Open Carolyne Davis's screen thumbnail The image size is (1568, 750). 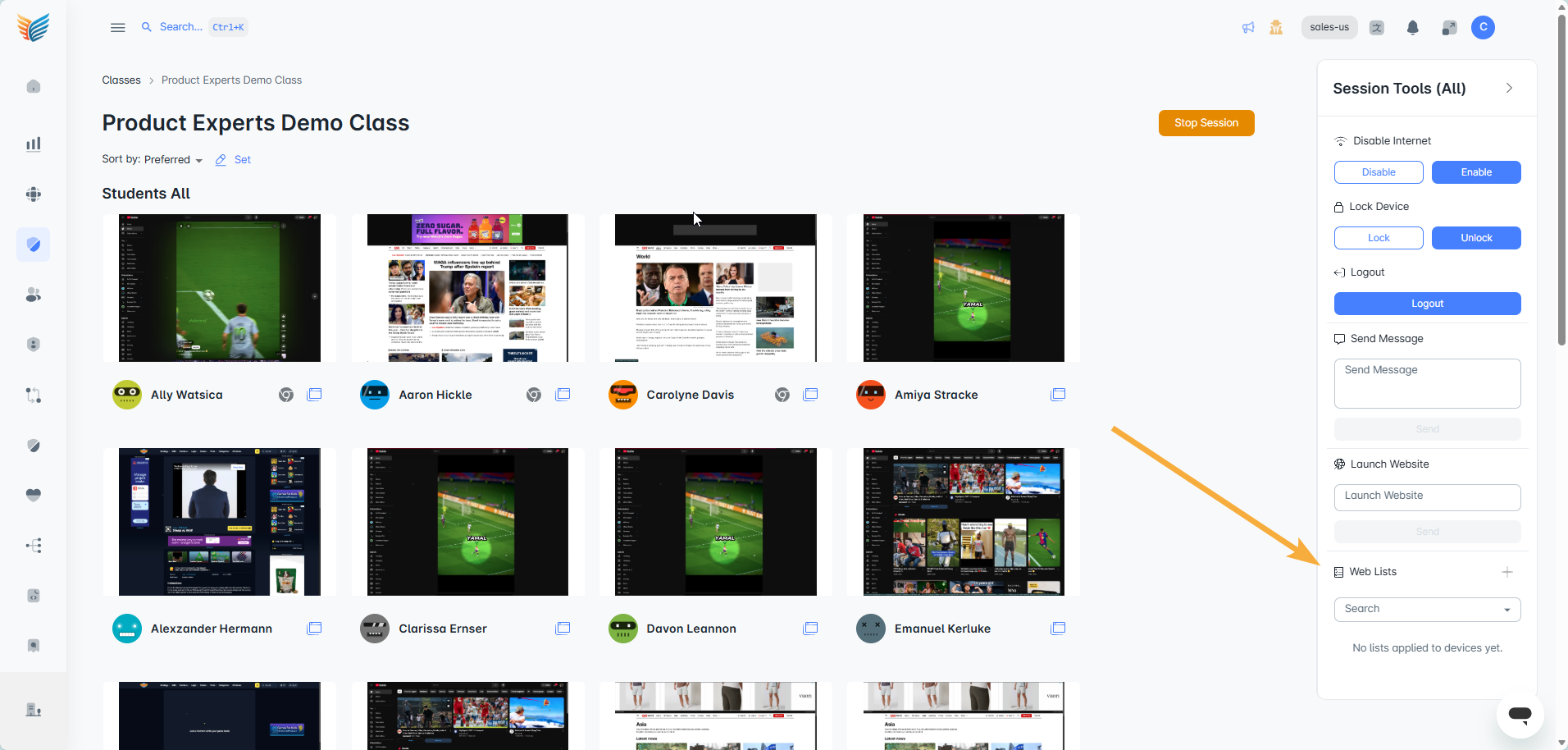(x=716, y=288)
